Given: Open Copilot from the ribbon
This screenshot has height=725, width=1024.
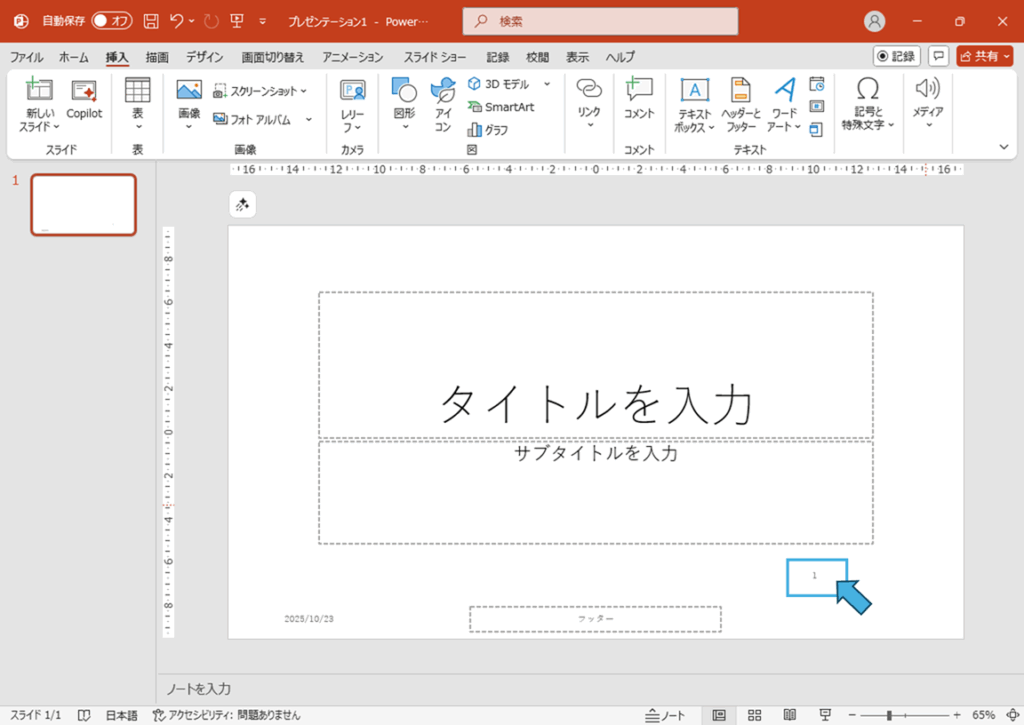Looking at the screenshot, I should tap(84, 100).
